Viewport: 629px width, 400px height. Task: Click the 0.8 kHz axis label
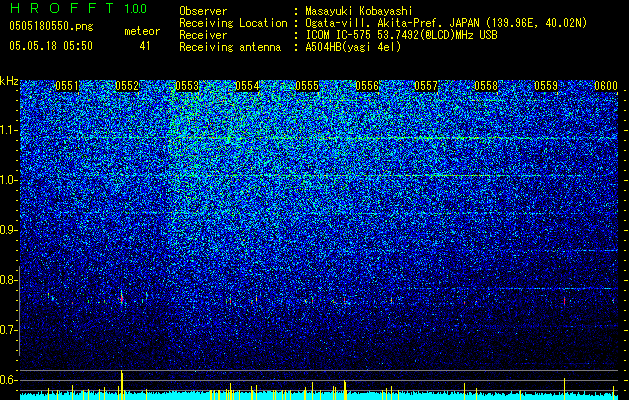point(9,280)
